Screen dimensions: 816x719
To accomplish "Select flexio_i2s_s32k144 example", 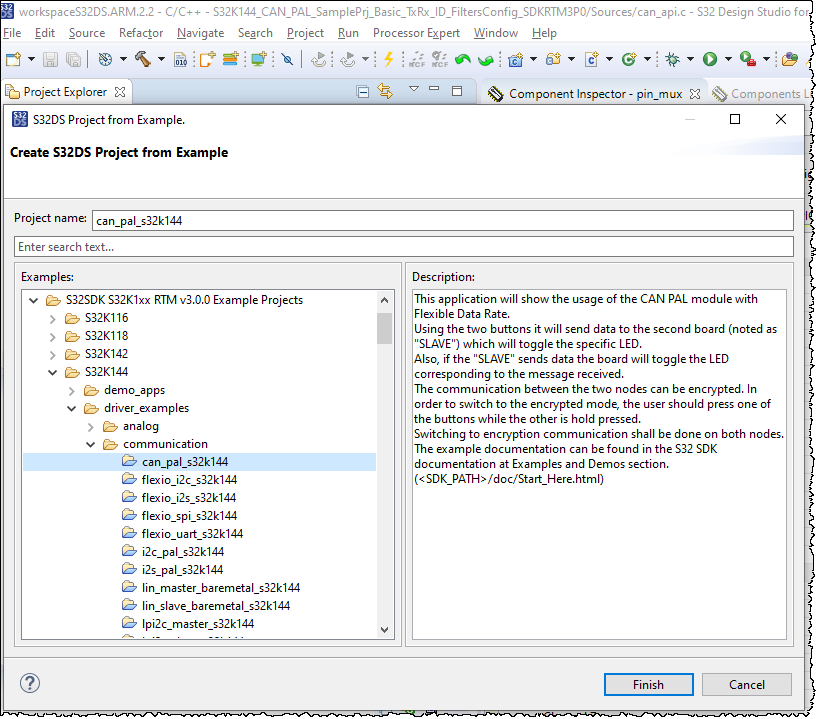I will (x=188, y=498).
